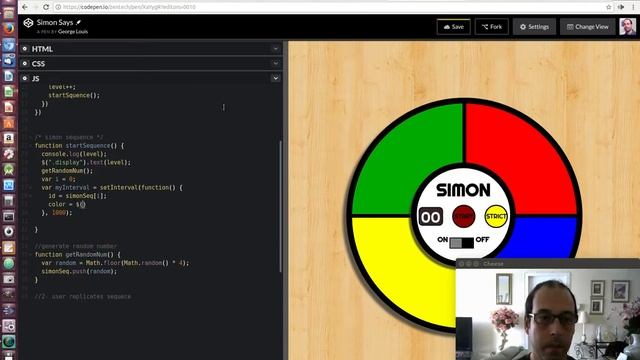Image resolution: width=640 pixels, height=360 pixels.
Task: Click the 'simonSeq.push(random);' code line
Action: (x=79, y=271)
